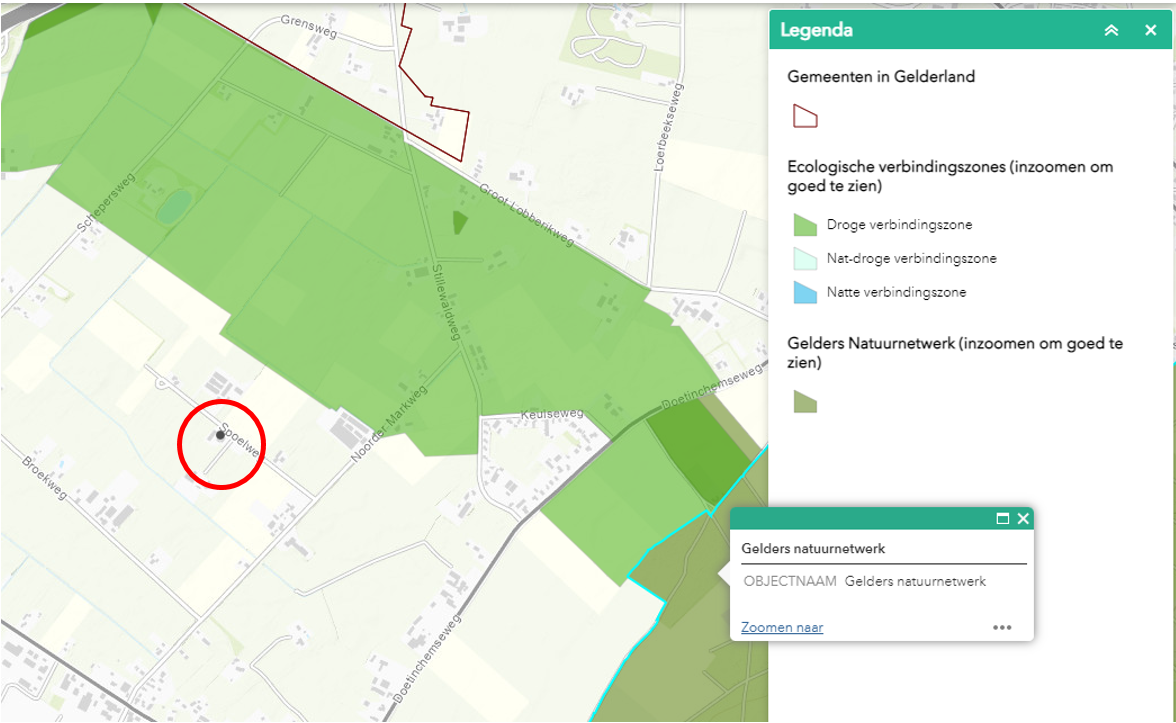Click the Nat-droge verbindingszone legend symbol
Viewport: 1176px width, 723px height.
[x=805, y=259]
